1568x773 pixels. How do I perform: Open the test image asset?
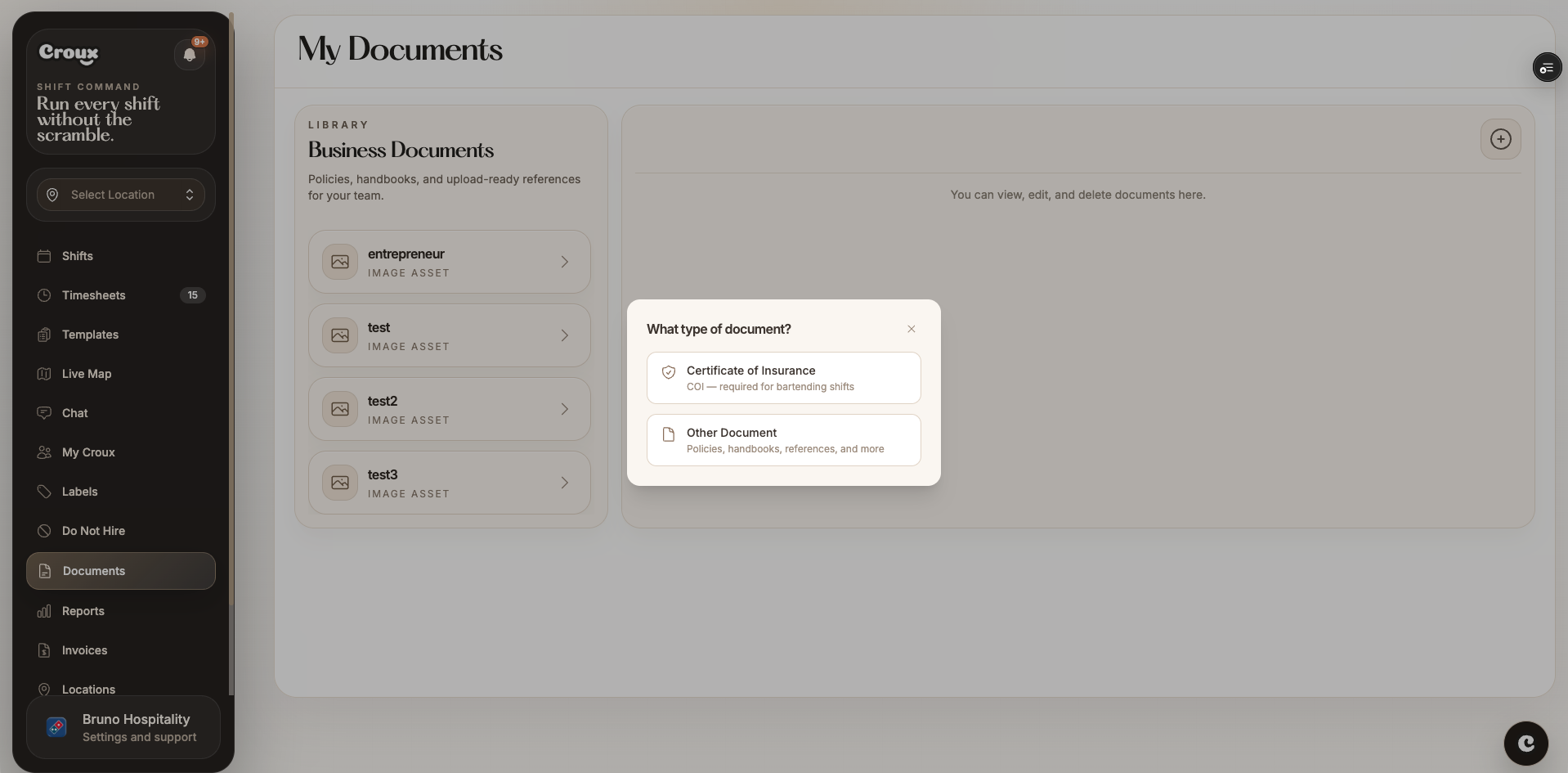[x=450, y=335]
